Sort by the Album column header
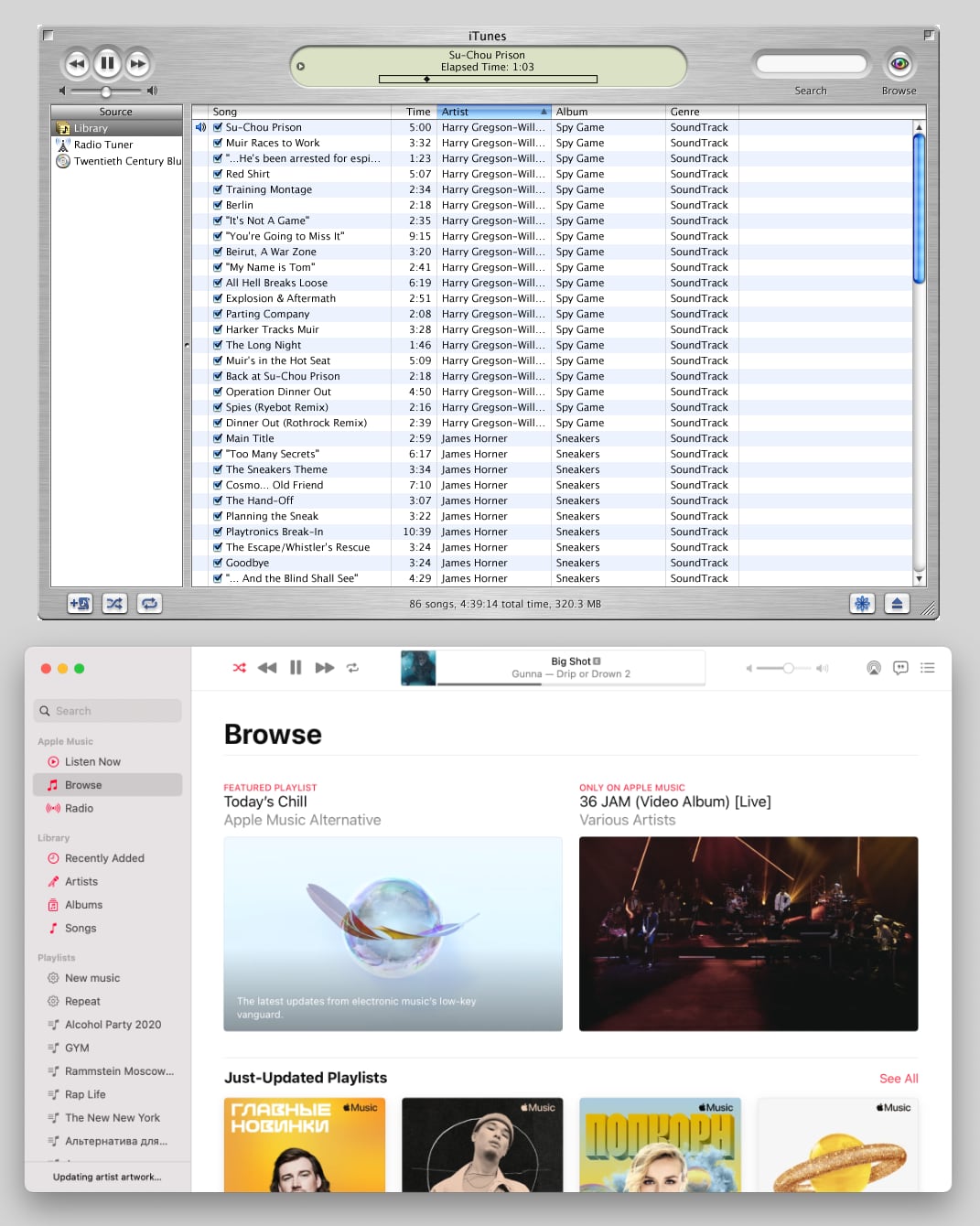This screenshot has width=980, height=1226. [x=608, y=112]
